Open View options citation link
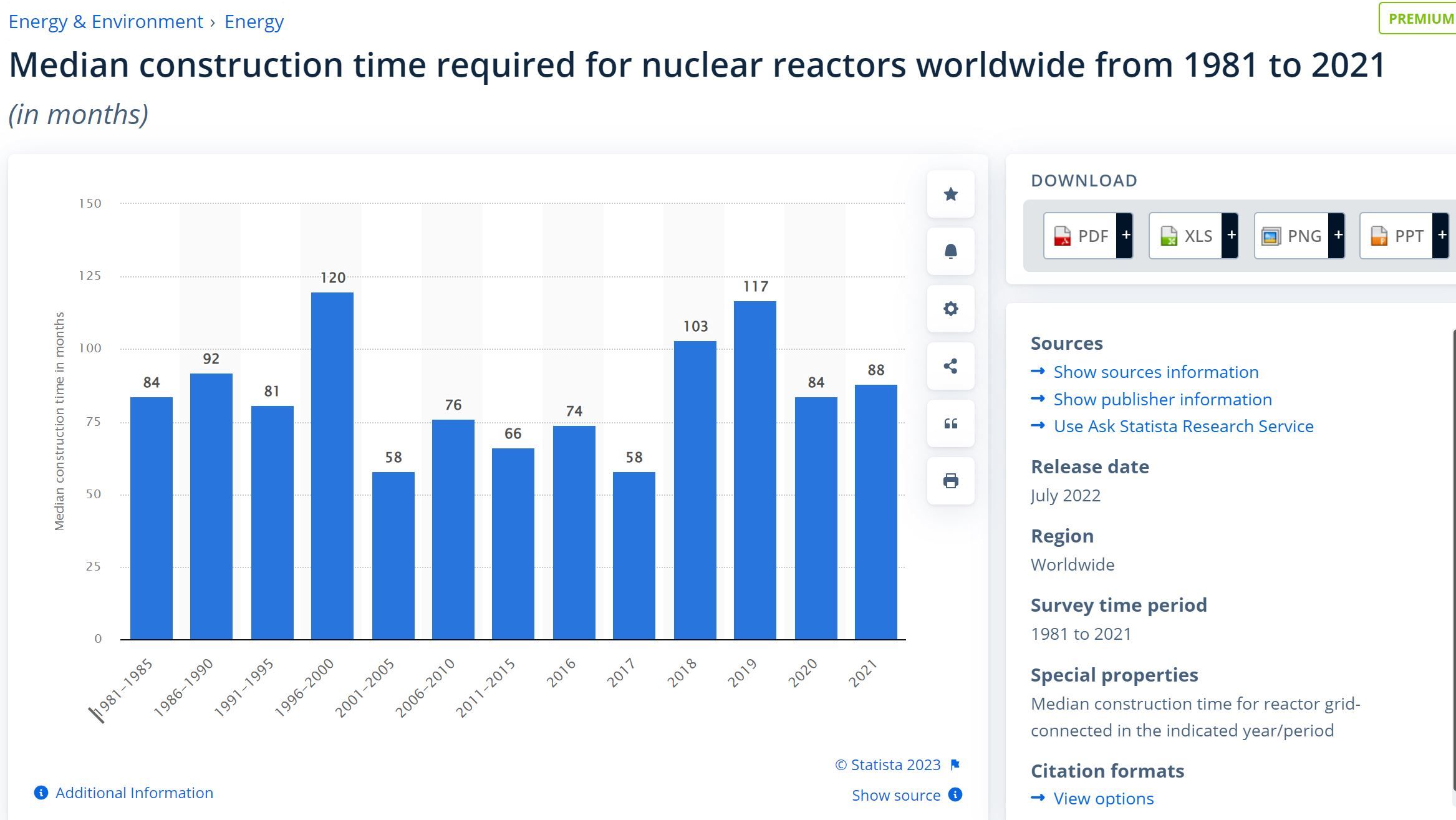Screen dimensions: 1456x820 pyautogui.click(x=1104, y=798)
